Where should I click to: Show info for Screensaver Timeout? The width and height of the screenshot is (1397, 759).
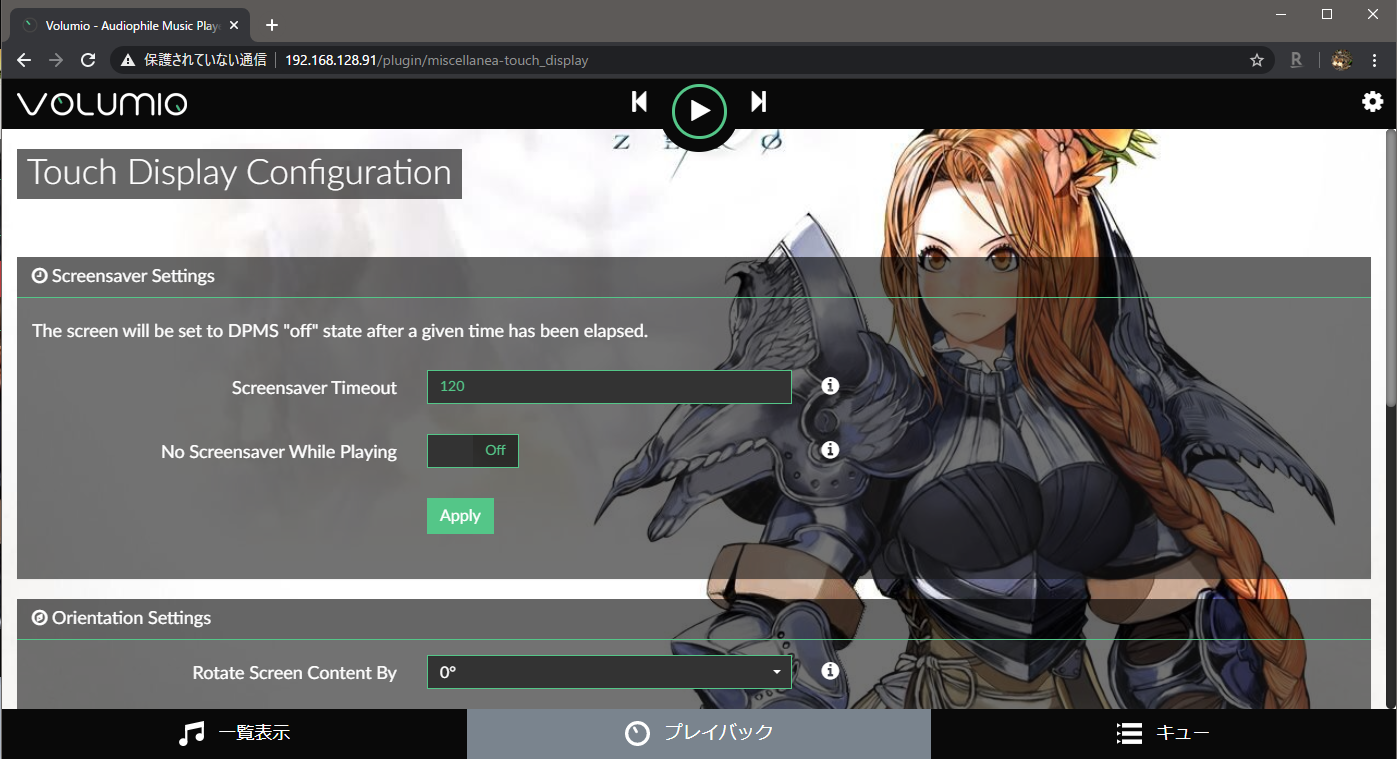coord(830,386)
